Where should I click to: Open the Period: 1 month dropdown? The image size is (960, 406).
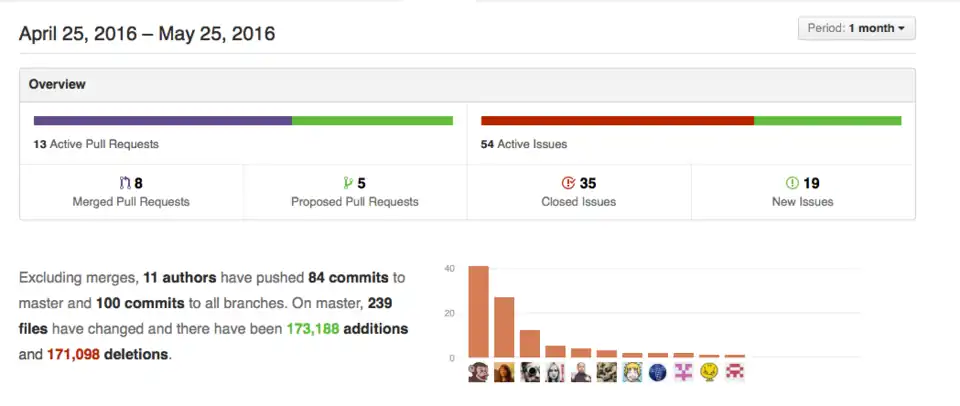click(x=856, y=28)
